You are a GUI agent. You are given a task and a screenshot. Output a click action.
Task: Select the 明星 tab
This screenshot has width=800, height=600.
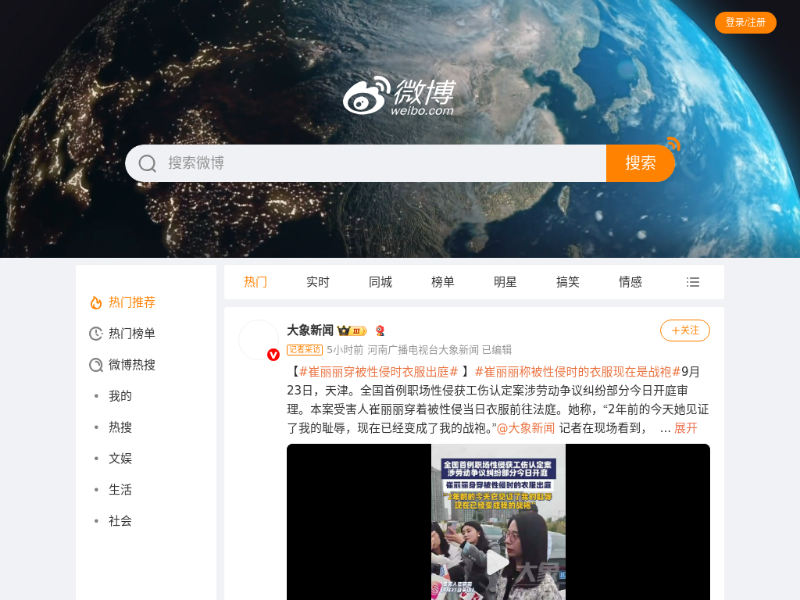tap(505, 282)
